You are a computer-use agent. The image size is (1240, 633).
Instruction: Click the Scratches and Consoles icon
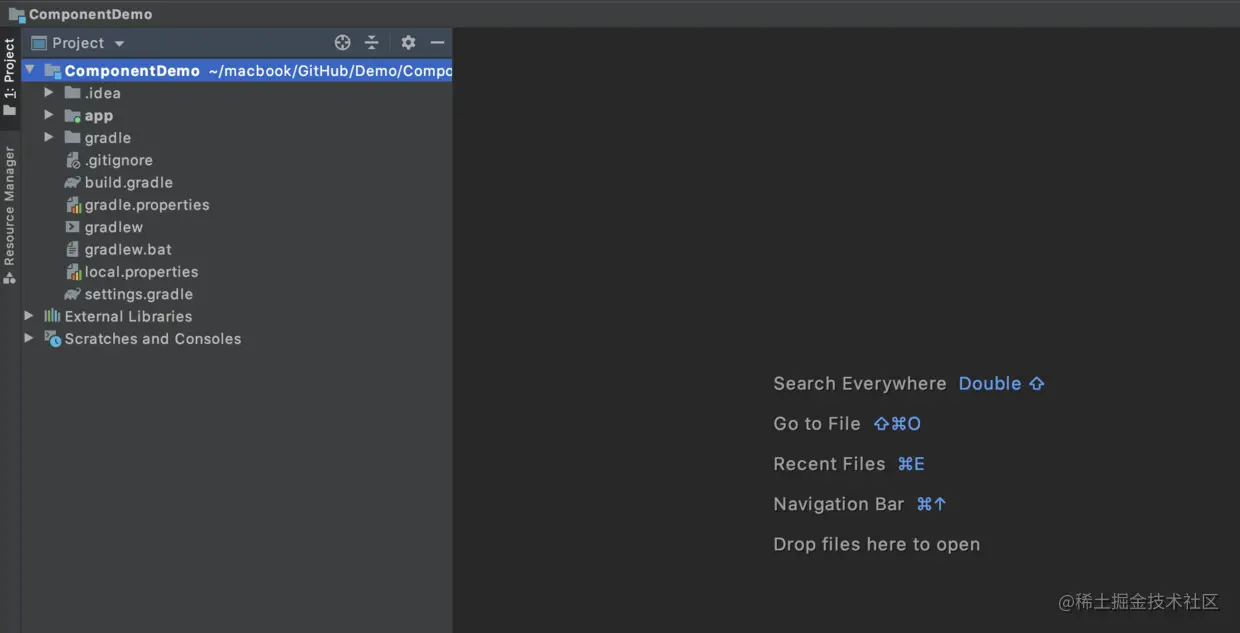(x=52, y=339)
